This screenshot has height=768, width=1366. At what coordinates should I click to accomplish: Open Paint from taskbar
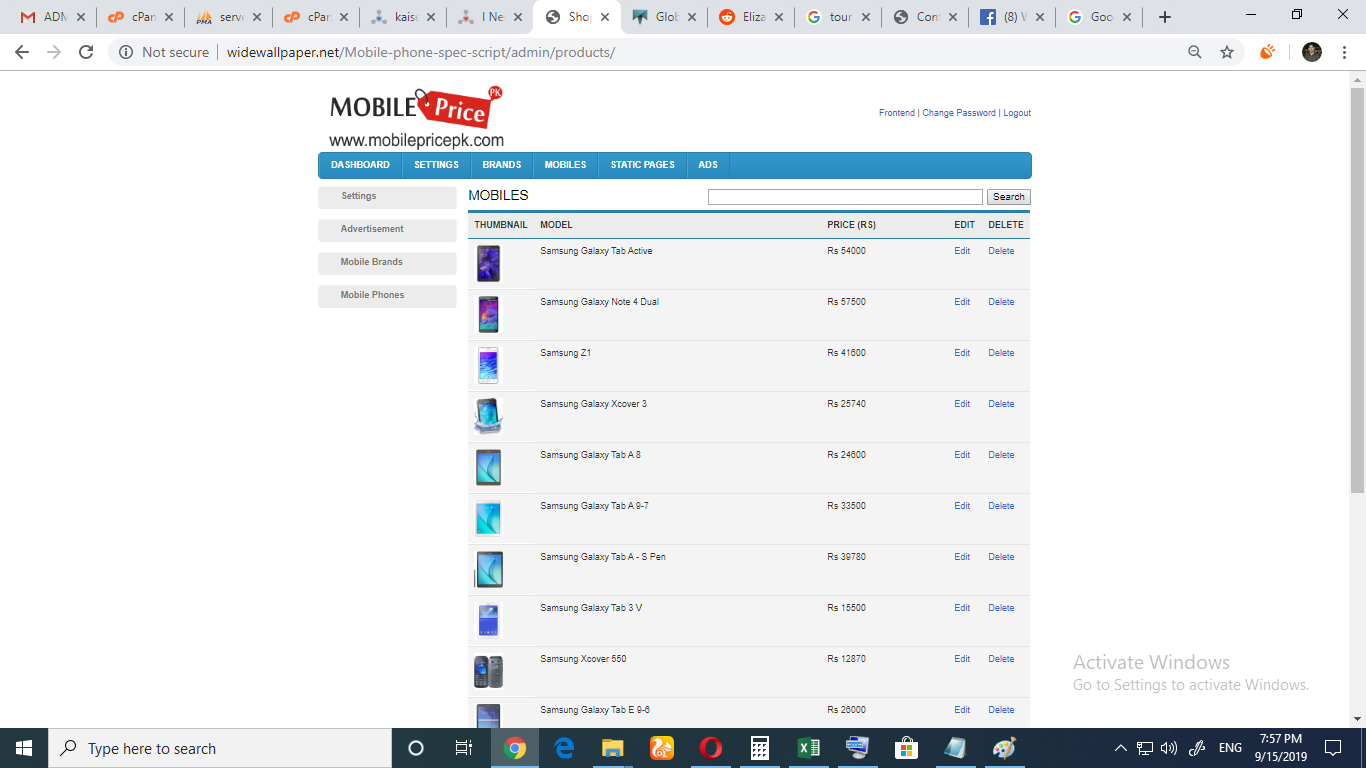click(x=1004, y=748)
